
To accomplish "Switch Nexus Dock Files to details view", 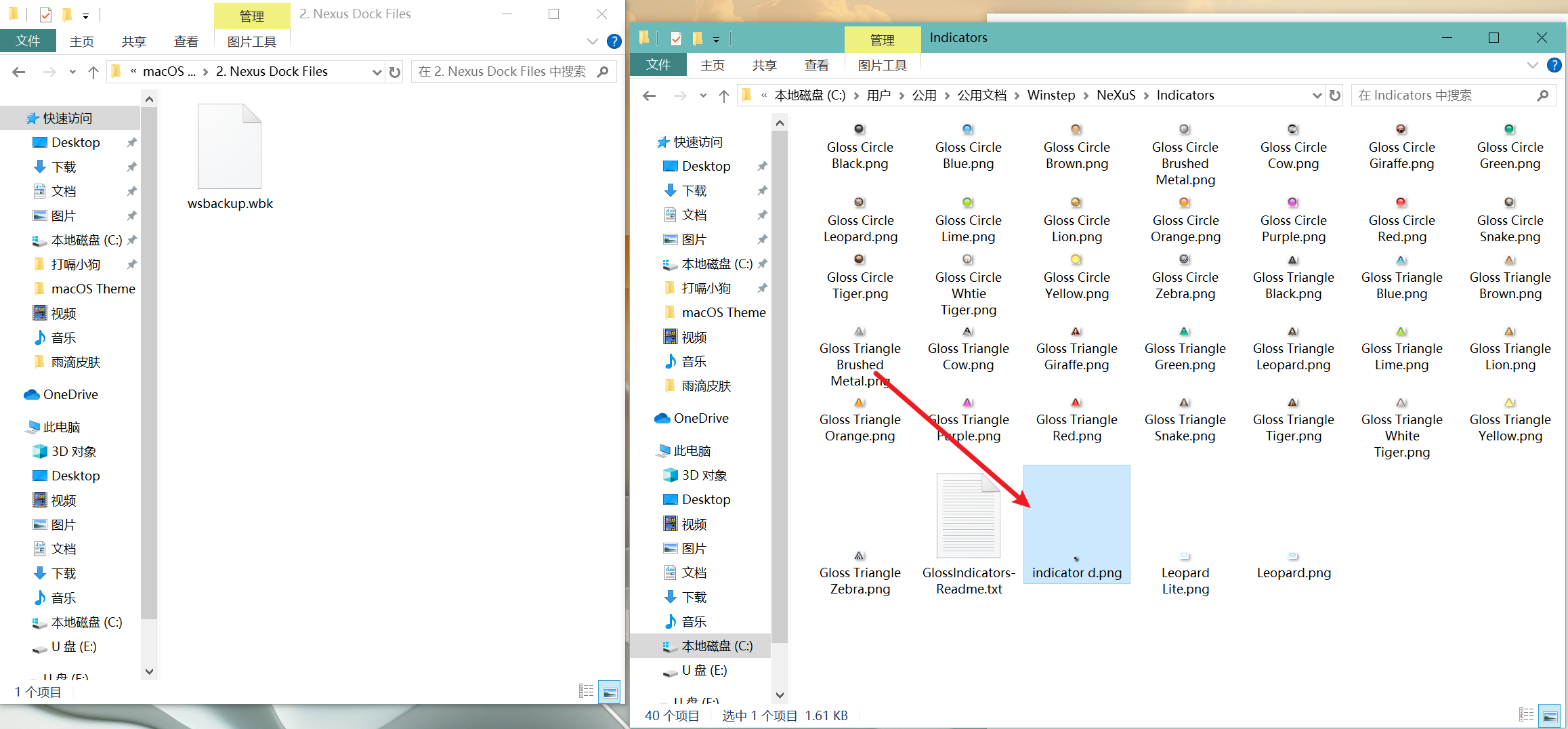I will (587, 691).
